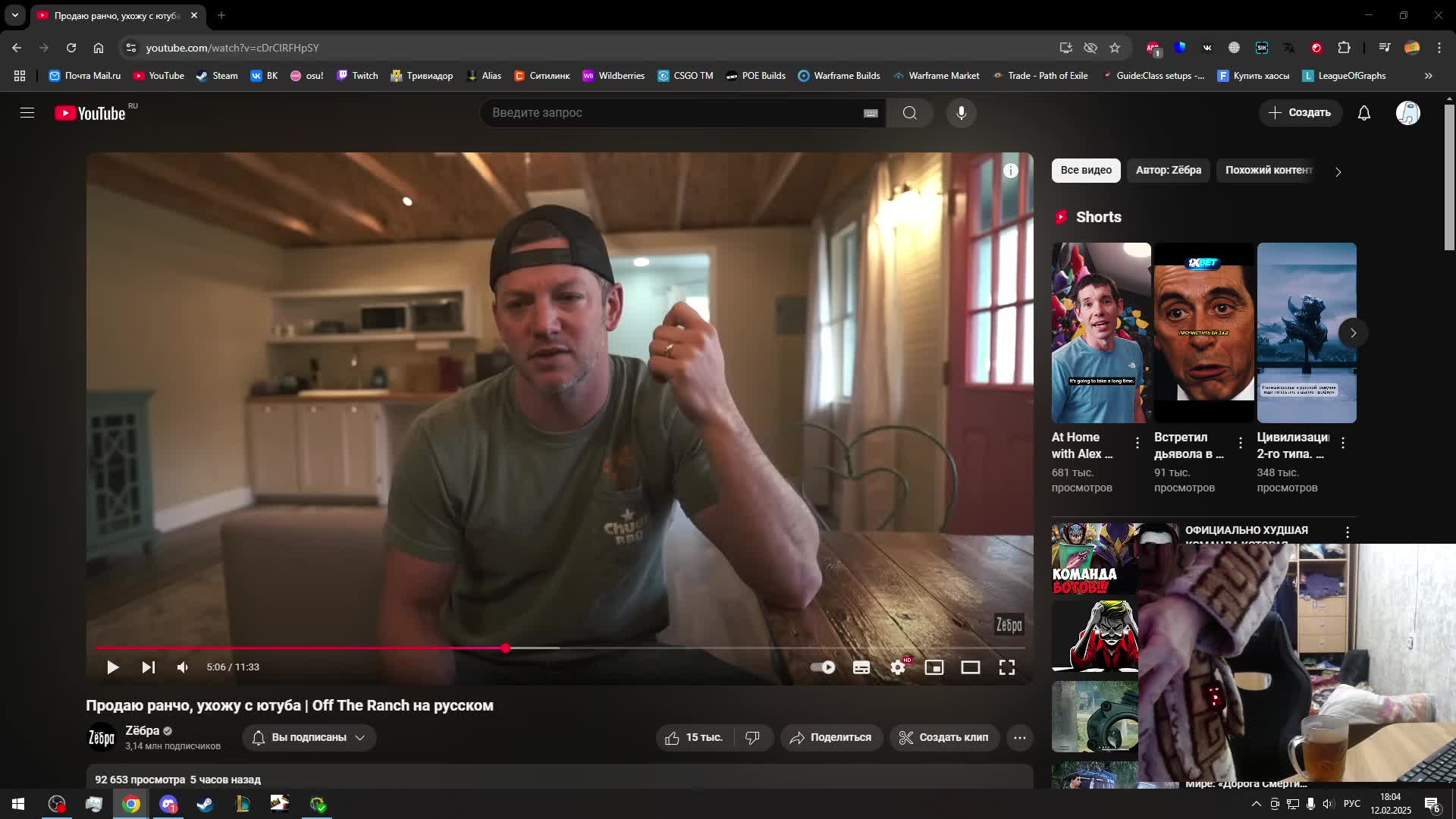Open the Steam bookmark

tap(217, 76)
